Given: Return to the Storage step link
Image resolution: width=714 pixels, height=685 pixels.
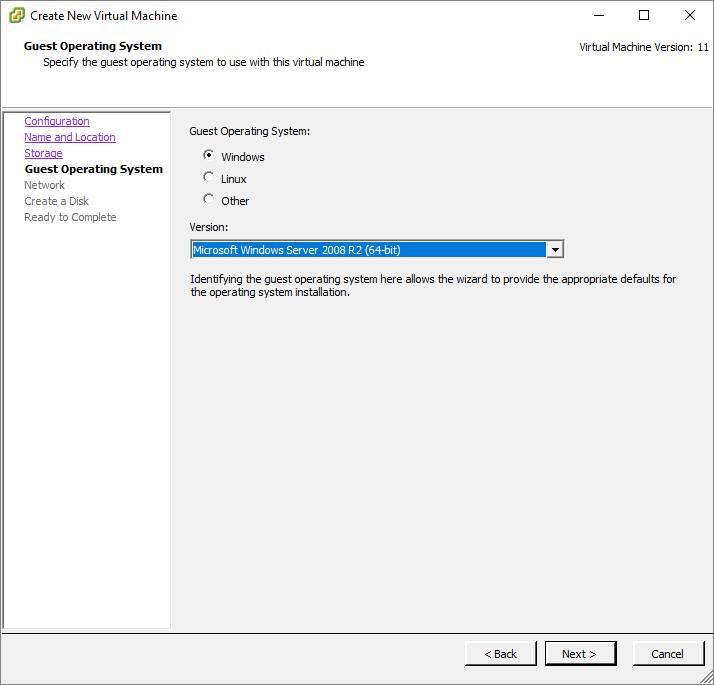Looking at the screenshot, I should tap(43, 153).
